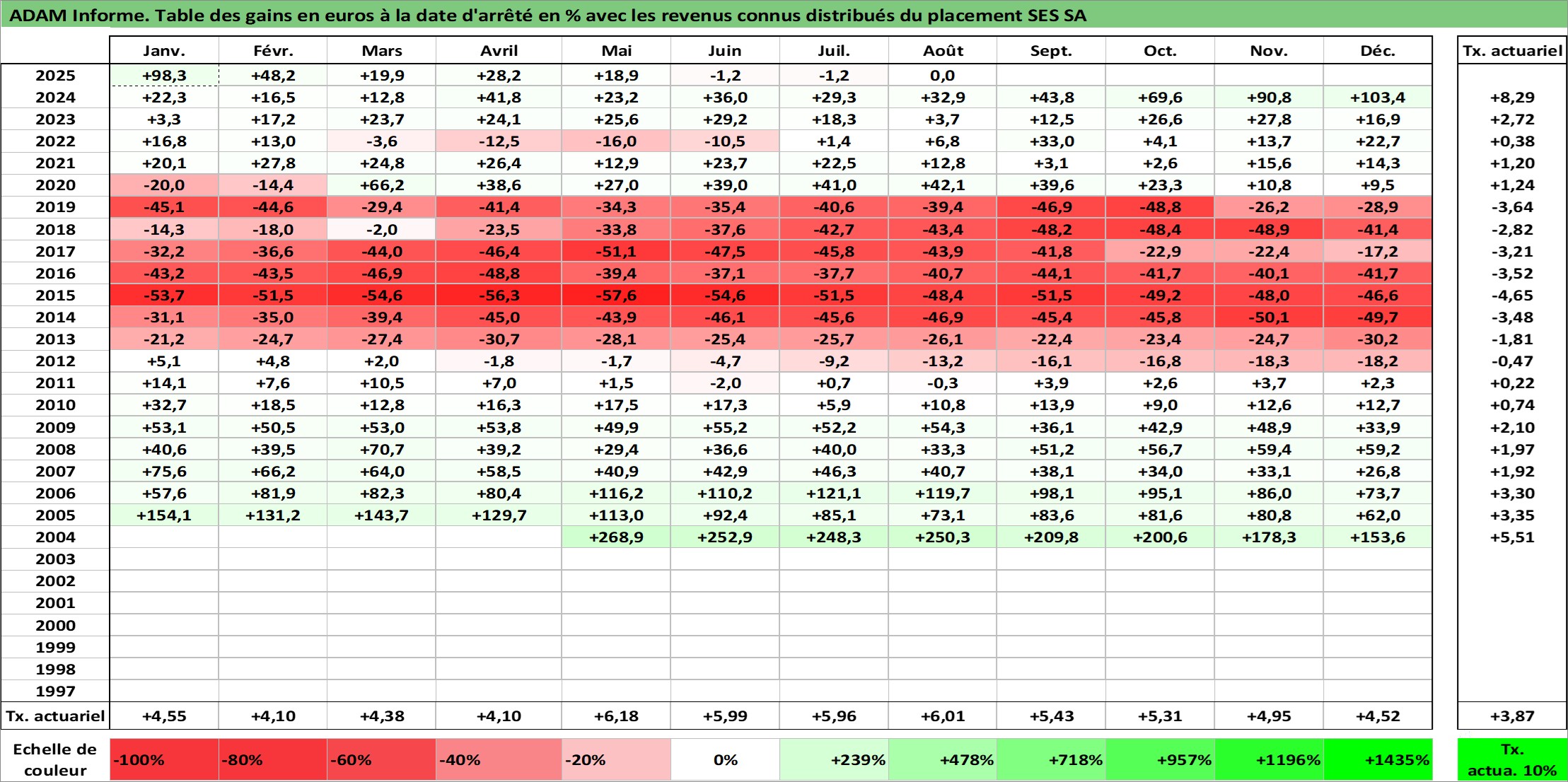
Task: Select the -20% pink color scale swatch
Action: pos(617,759)
